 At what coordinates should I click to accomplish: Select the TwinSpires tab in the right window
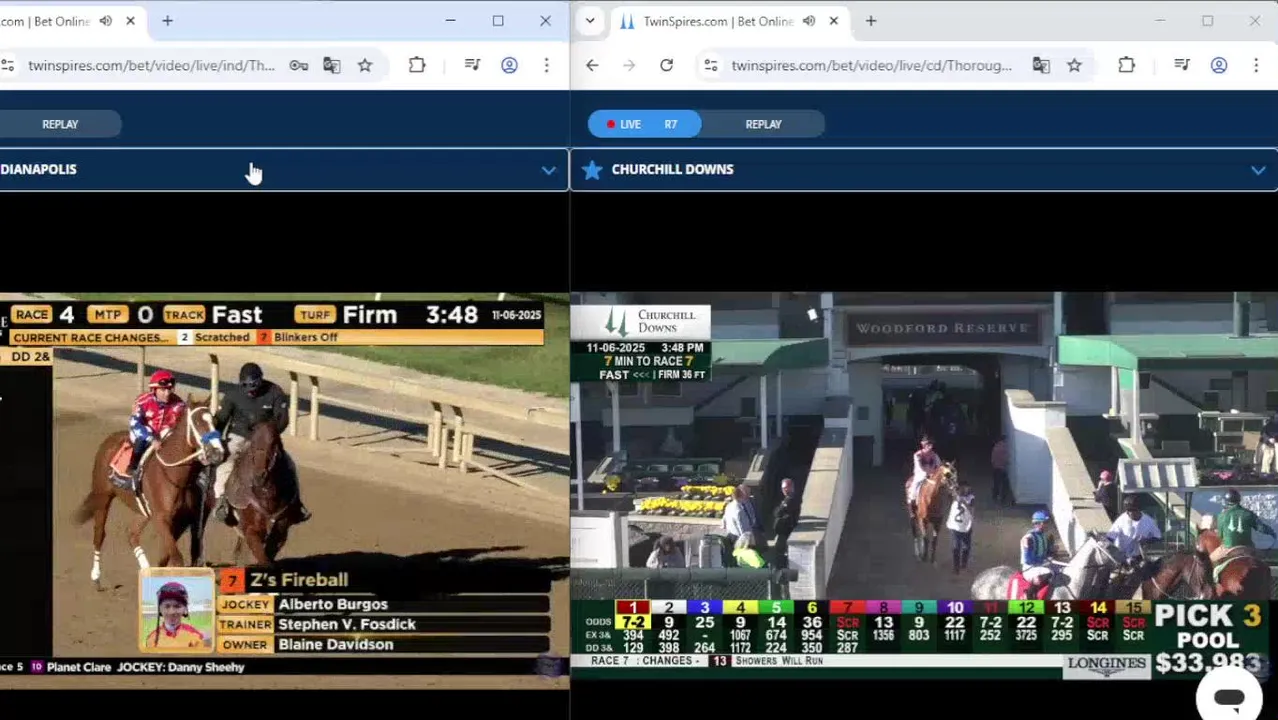point(720,21)
